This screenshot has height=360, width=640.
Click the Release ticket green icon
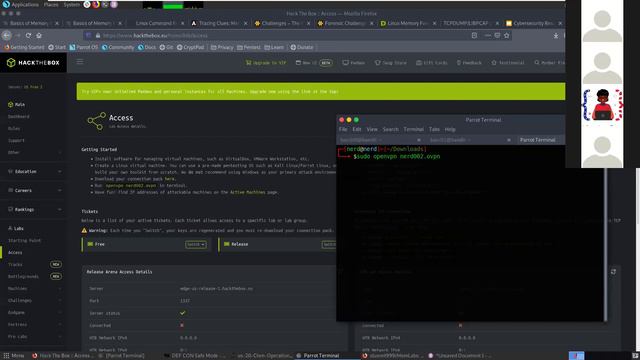(227, 244)
